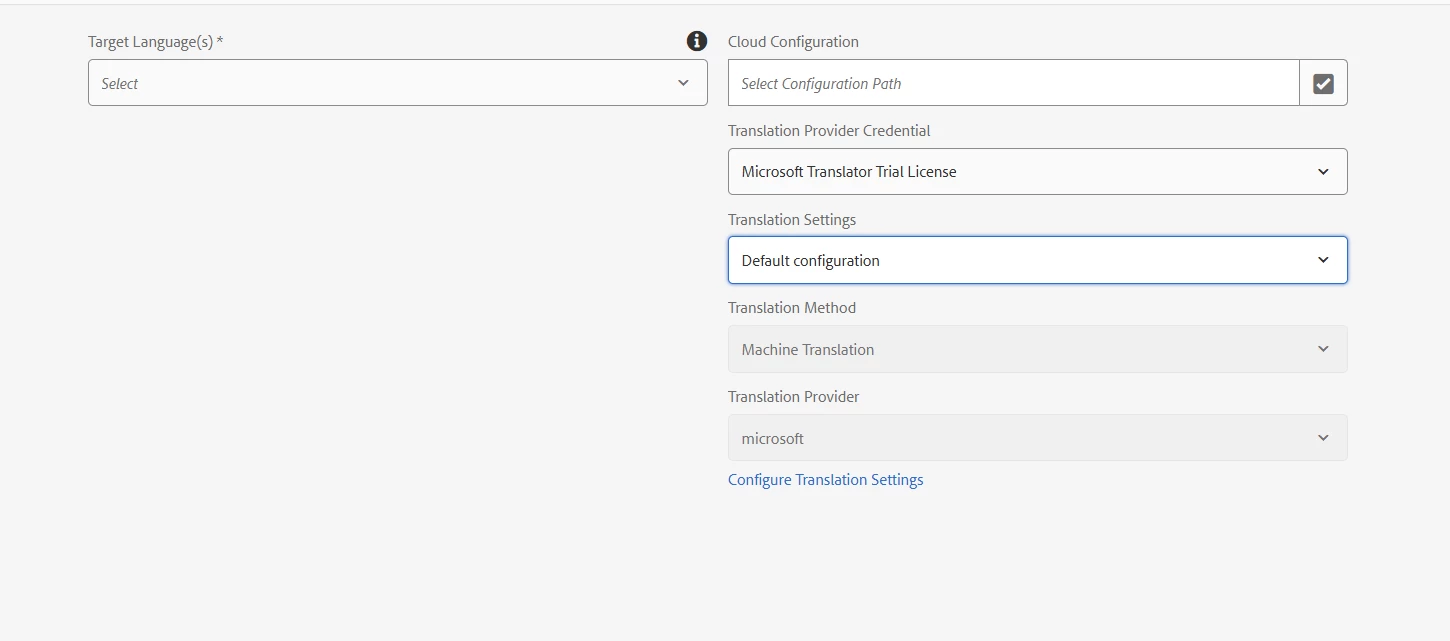Click the Translation Provider label
The height and width of the screenshot is (641, 1450).
794,397
